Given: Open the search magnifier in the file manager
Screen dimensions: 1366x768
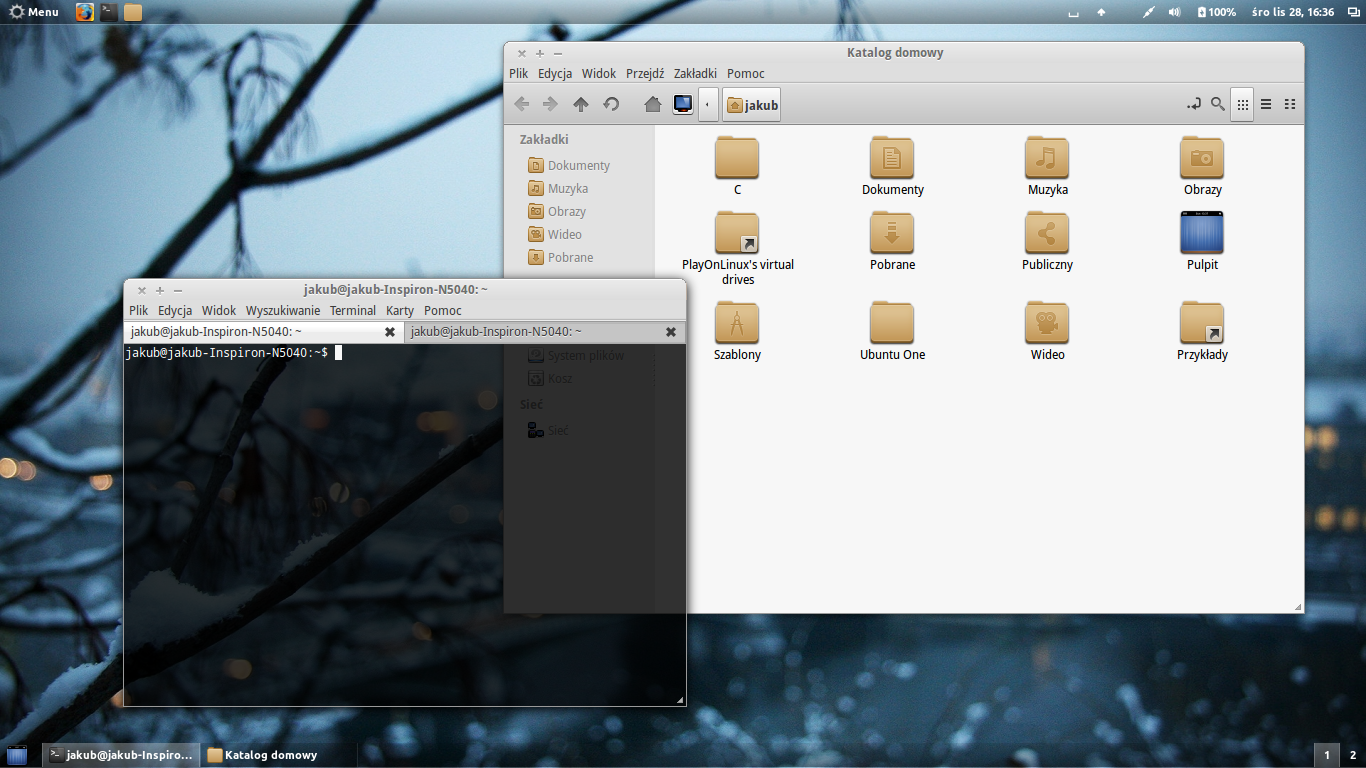Looking at the screenshot, I should (x=1217, y=104).
